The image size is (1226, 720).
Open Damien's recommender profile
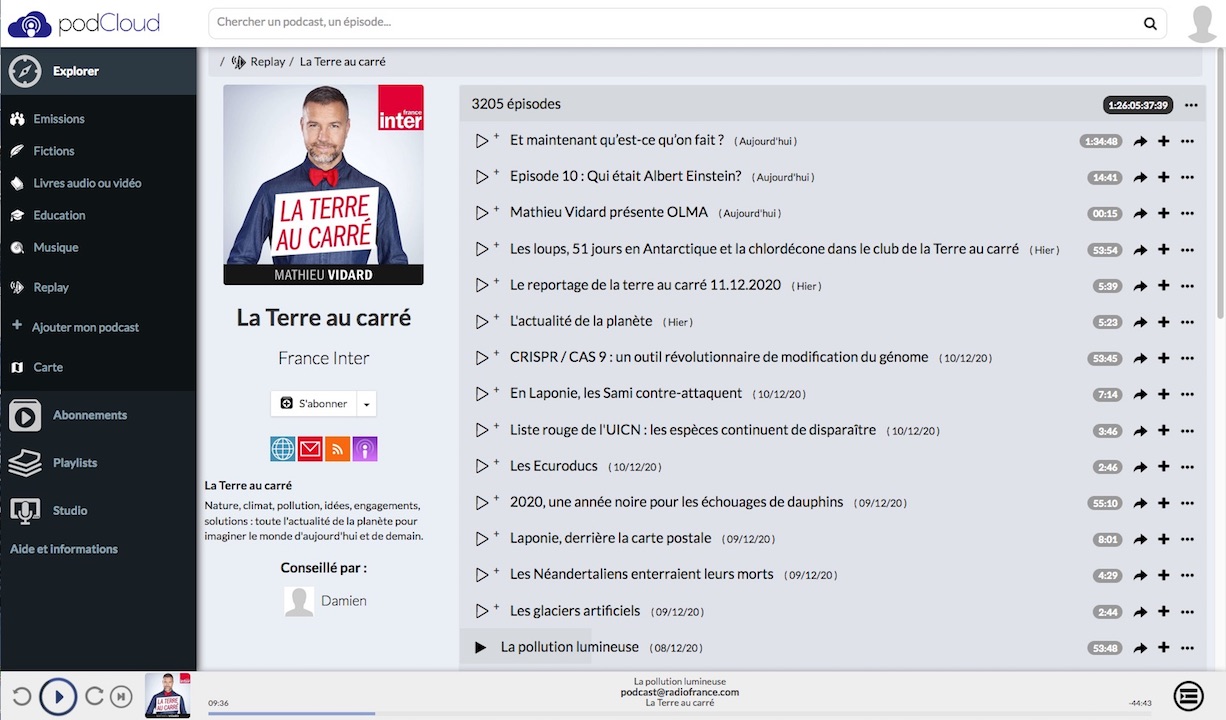pos(325,601)
